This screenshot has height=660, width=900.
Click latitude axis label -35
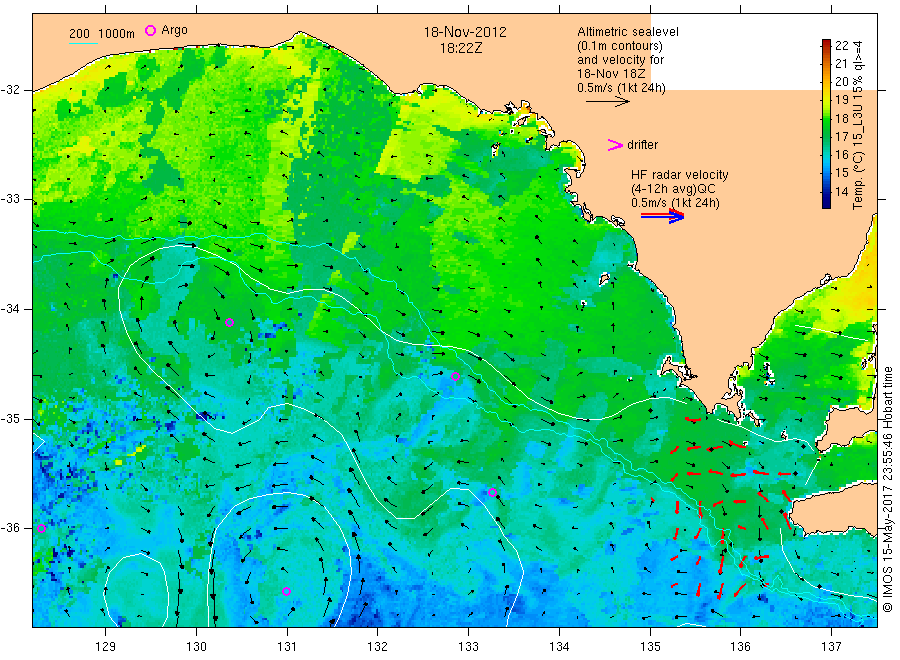tap(10, 418)
